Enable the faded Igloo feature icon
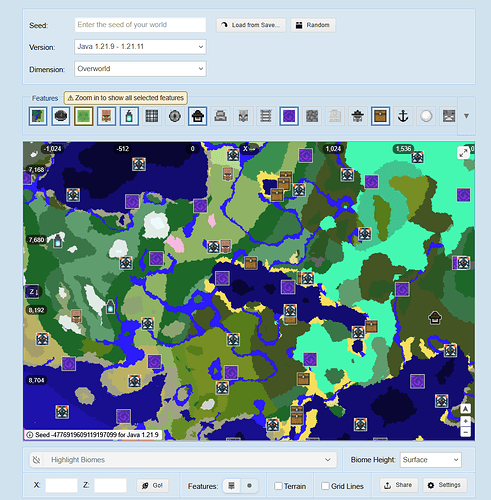Viewport: 491px width, 500px height. coord(334,116)
